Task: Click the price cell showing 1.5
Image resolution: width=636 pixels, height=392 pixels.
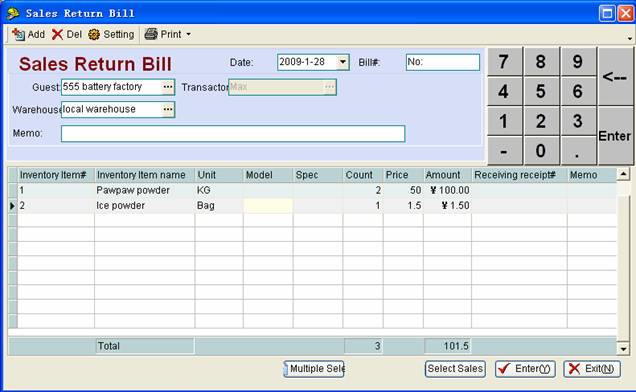Action: point(403,206)
